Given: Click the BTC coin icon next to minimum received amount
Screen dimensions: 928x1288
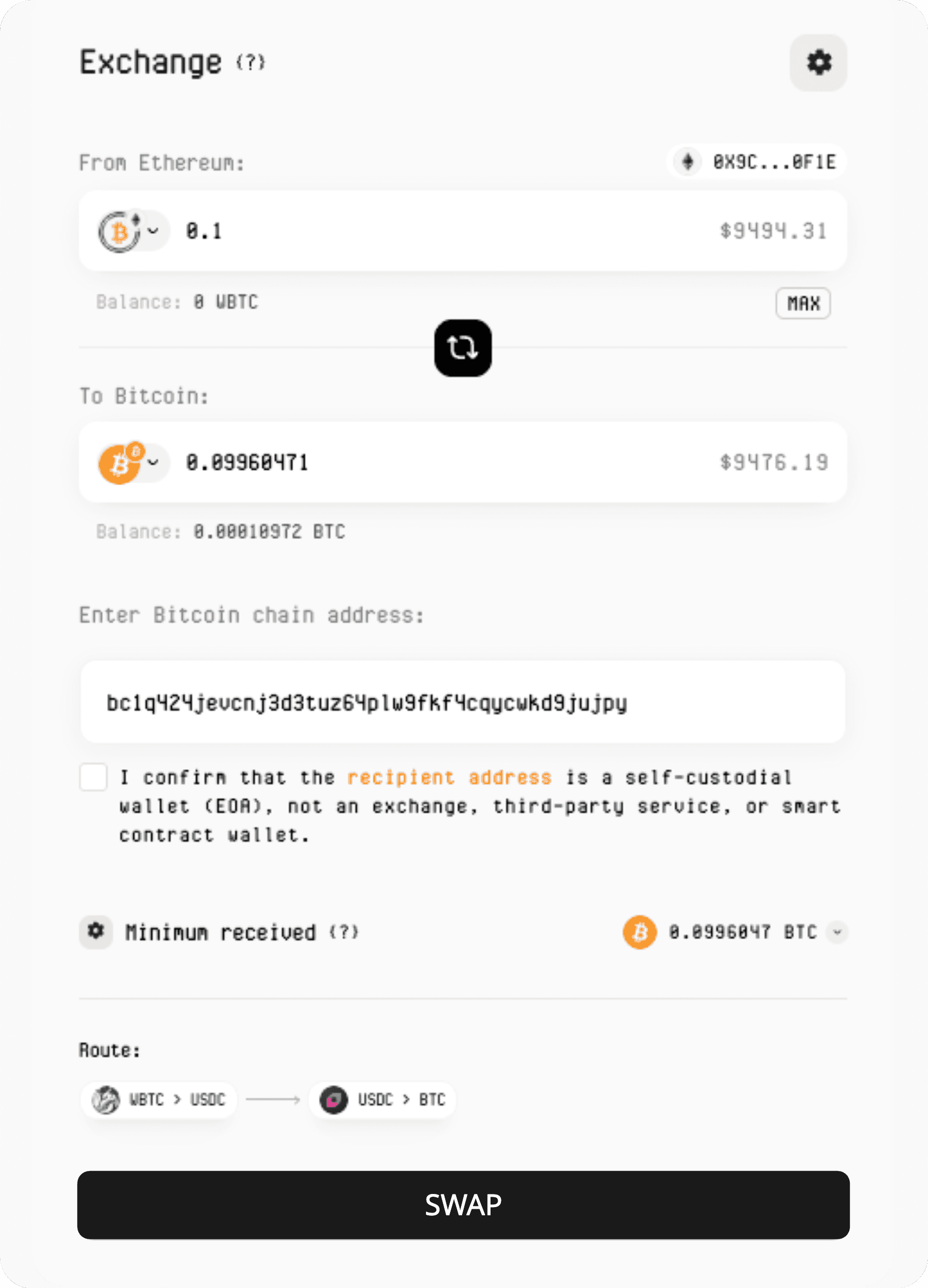Looking at the screenshot, I should pos(639,932).
